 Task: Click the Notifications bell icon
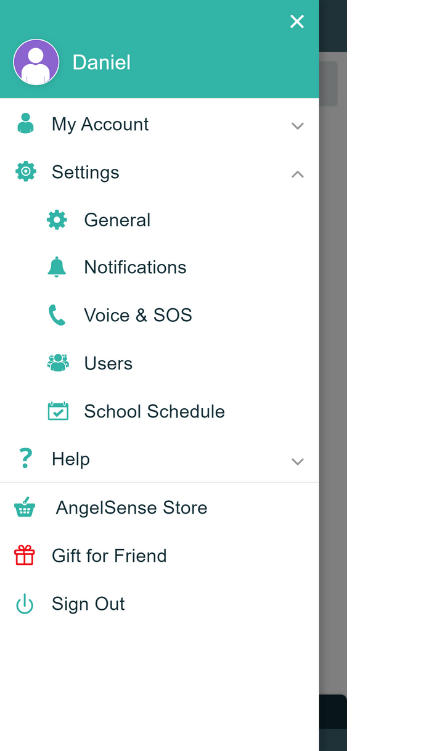click(x=57, y=267)
